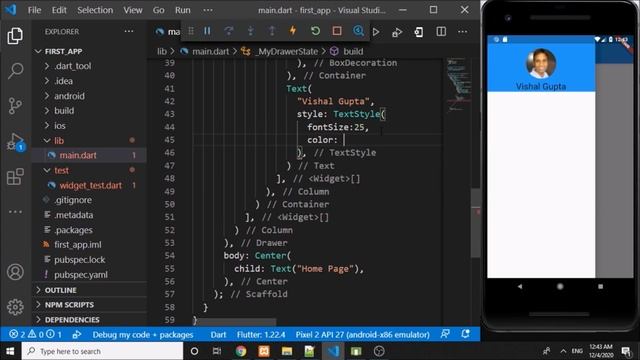Open Dart DevTools widget inspector icon
Image resolution: width=640 pixels, height=360 pixels.
[358, 31]
